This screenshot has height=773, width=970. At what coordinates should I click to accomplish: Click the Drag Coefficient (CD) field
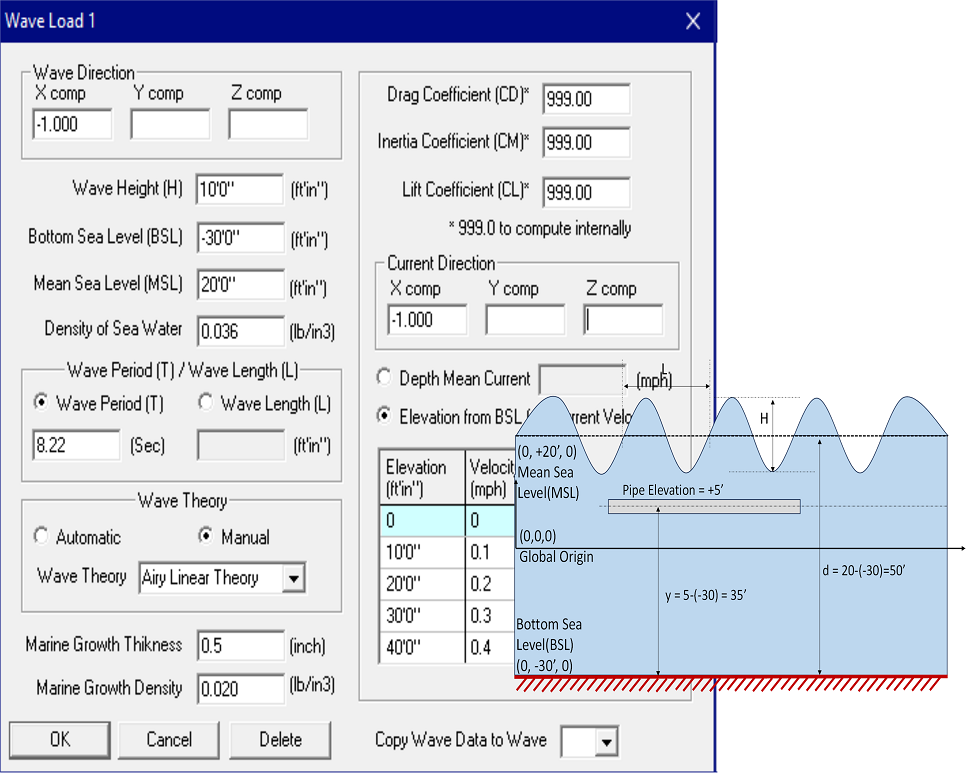pos(586,99)
